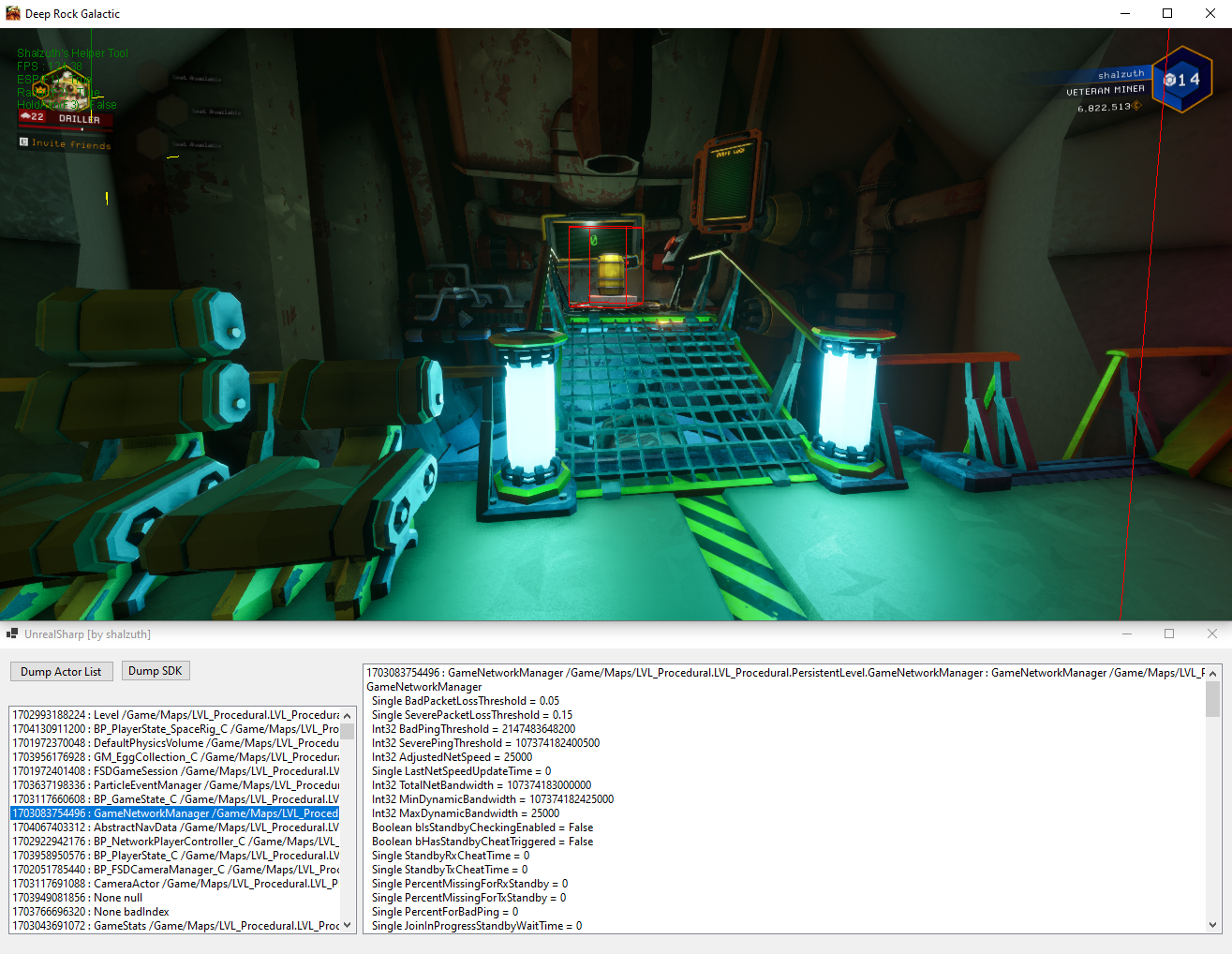Select the None null actor row
Image resolution: width=1232 pixels, height=954 pixels.
click(174, 898)
